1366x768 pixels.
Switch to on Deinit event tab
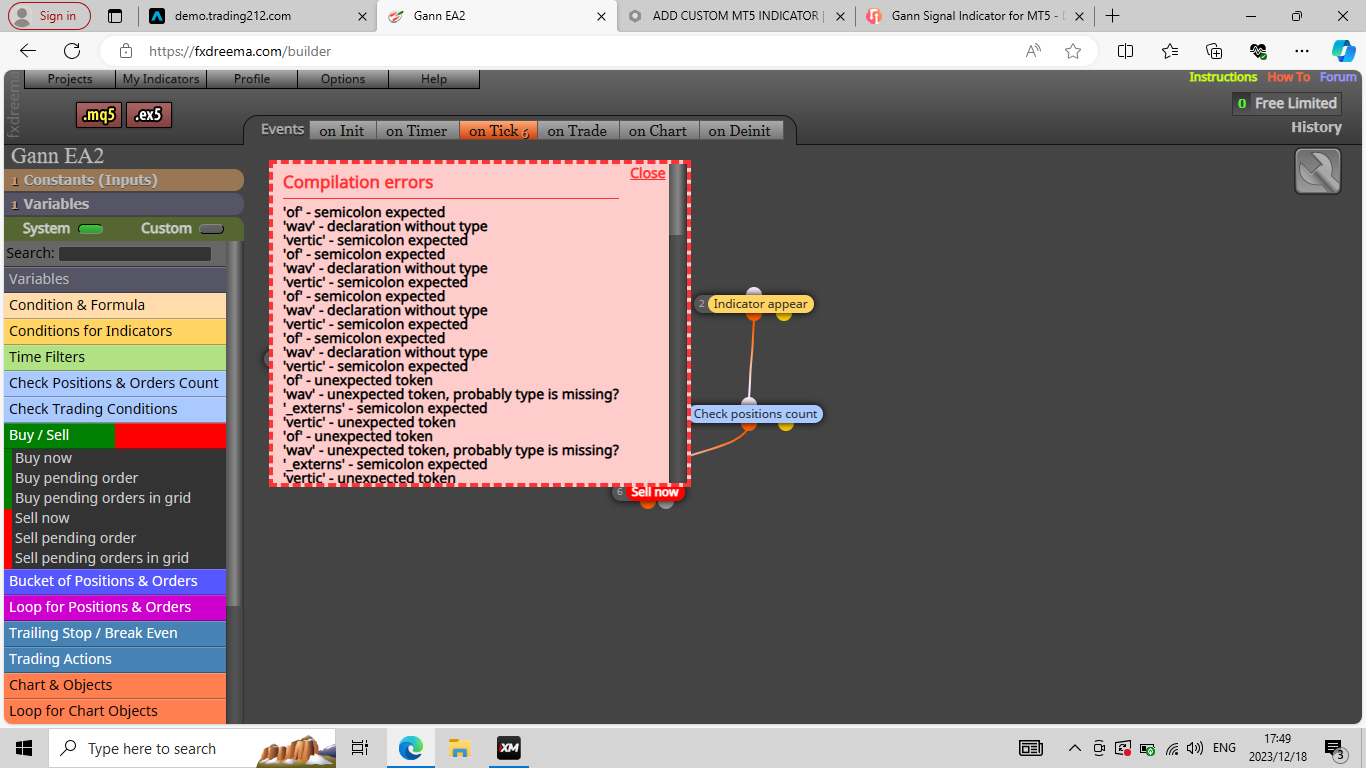tap(740, 131)
